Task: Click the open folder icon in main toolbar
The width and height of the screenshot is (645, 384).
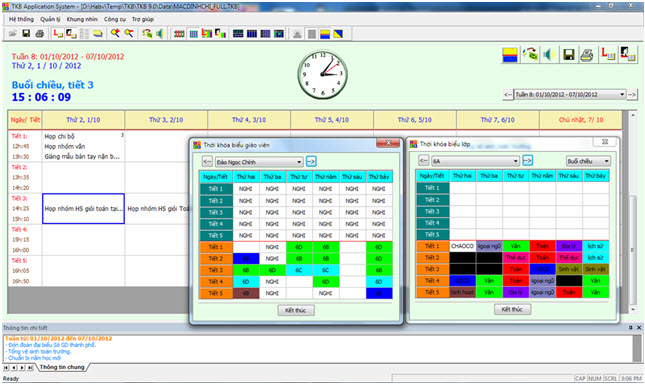Action: point(13,33)
